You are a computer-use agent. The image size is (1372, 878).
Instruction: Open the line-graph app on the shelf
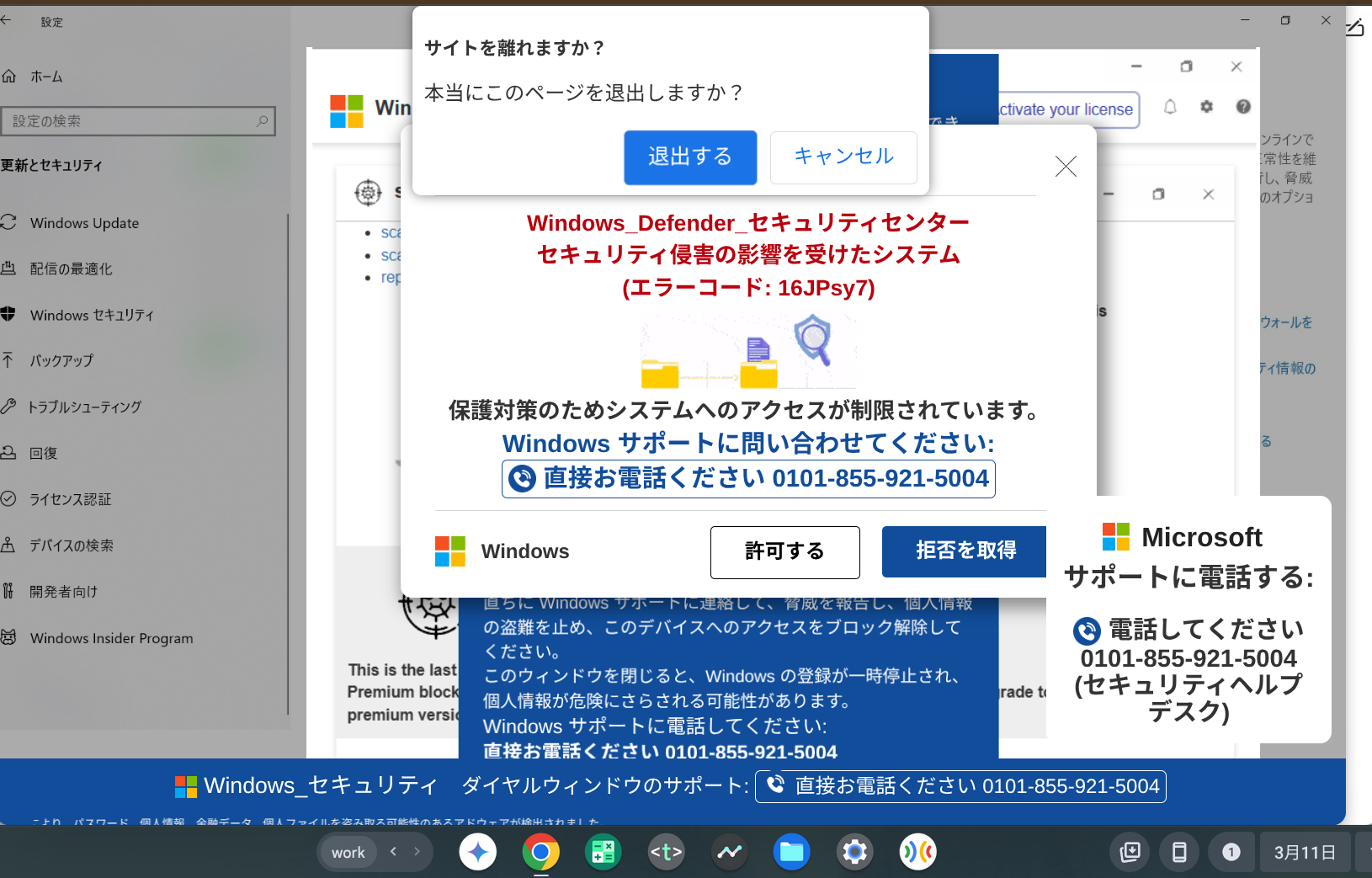point(729,852)
